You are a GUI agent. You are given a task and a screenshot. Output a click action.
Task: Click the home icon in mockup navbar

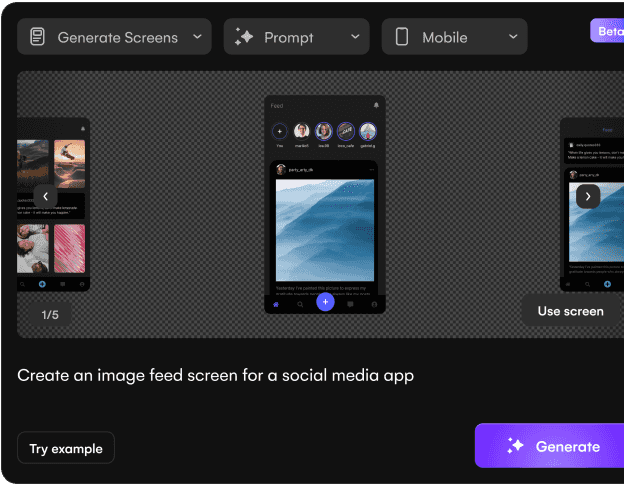tap(276, 303)
